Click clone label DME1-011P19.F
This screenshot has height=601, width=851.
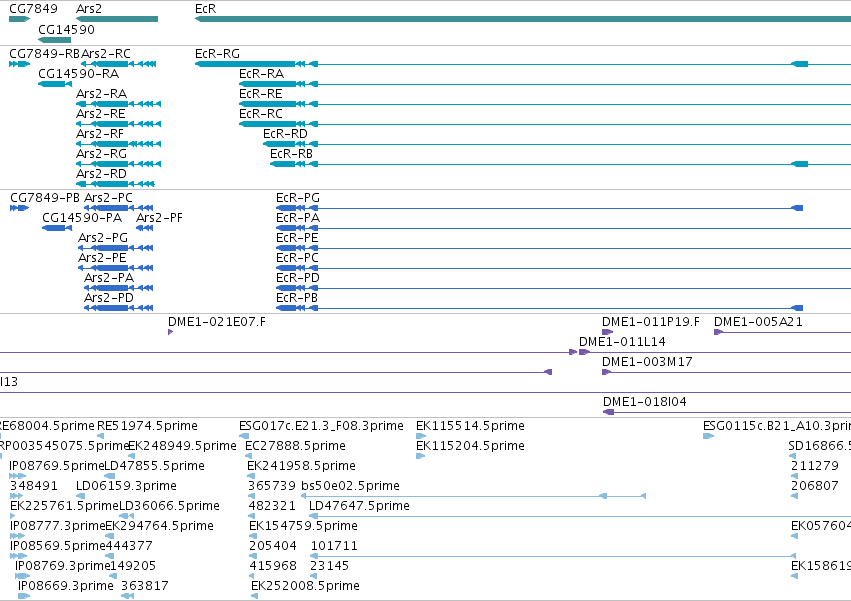coord(651,322)
